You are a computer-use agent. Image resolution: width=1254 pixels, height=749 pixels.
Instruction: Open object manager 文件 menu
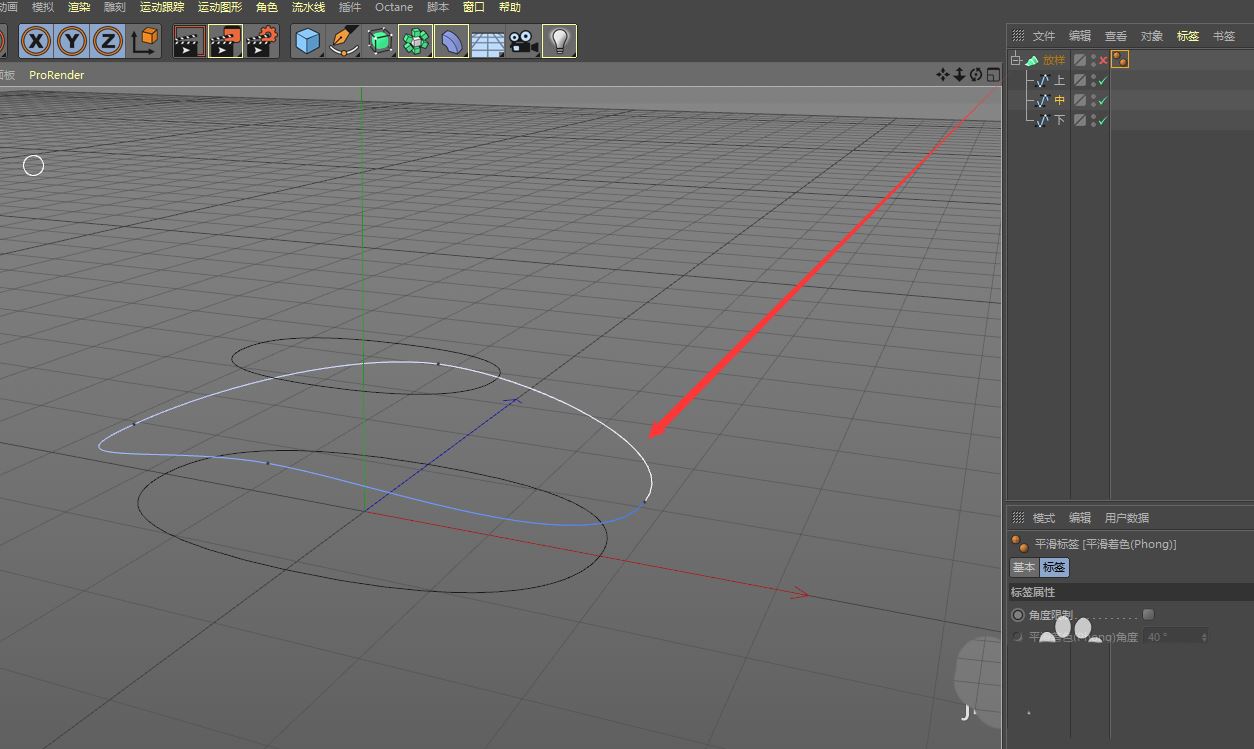pos(1044,36)
